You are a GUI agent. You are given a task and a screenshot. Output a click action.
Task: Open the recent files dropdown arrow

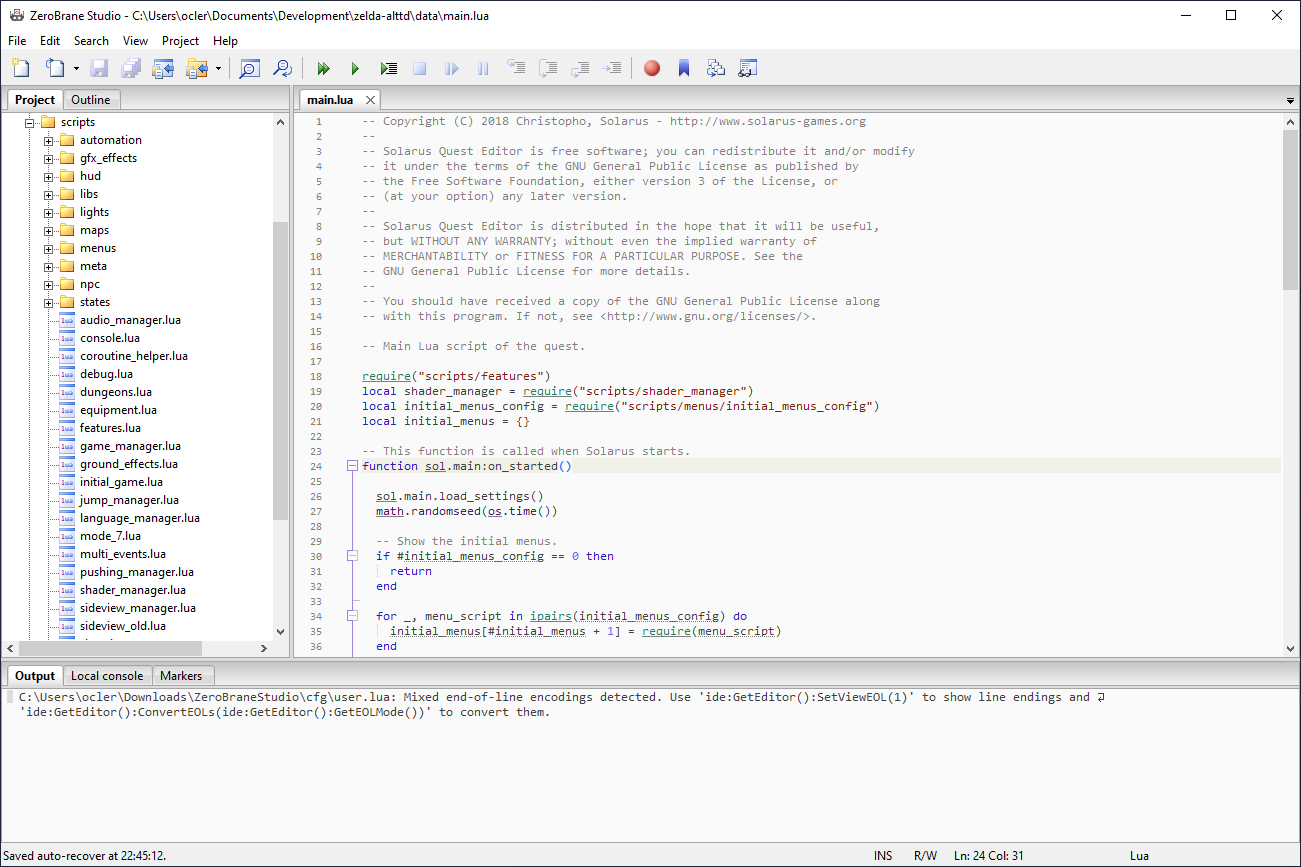coord(76,68)
